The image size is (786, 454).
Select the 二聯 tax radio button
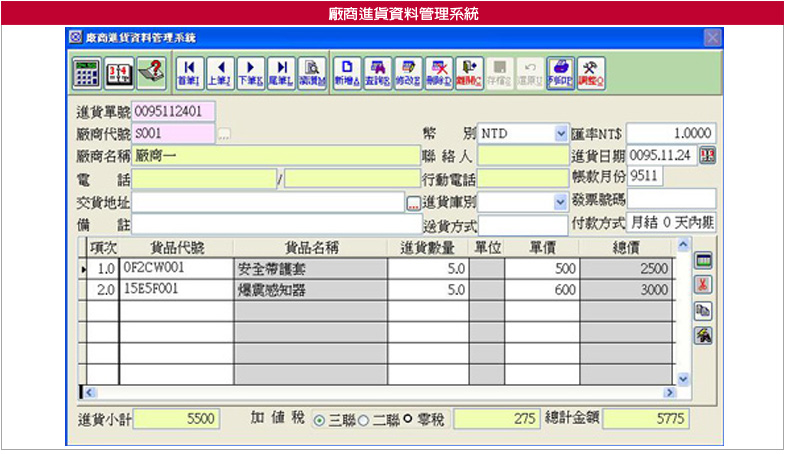coord(364,419)
